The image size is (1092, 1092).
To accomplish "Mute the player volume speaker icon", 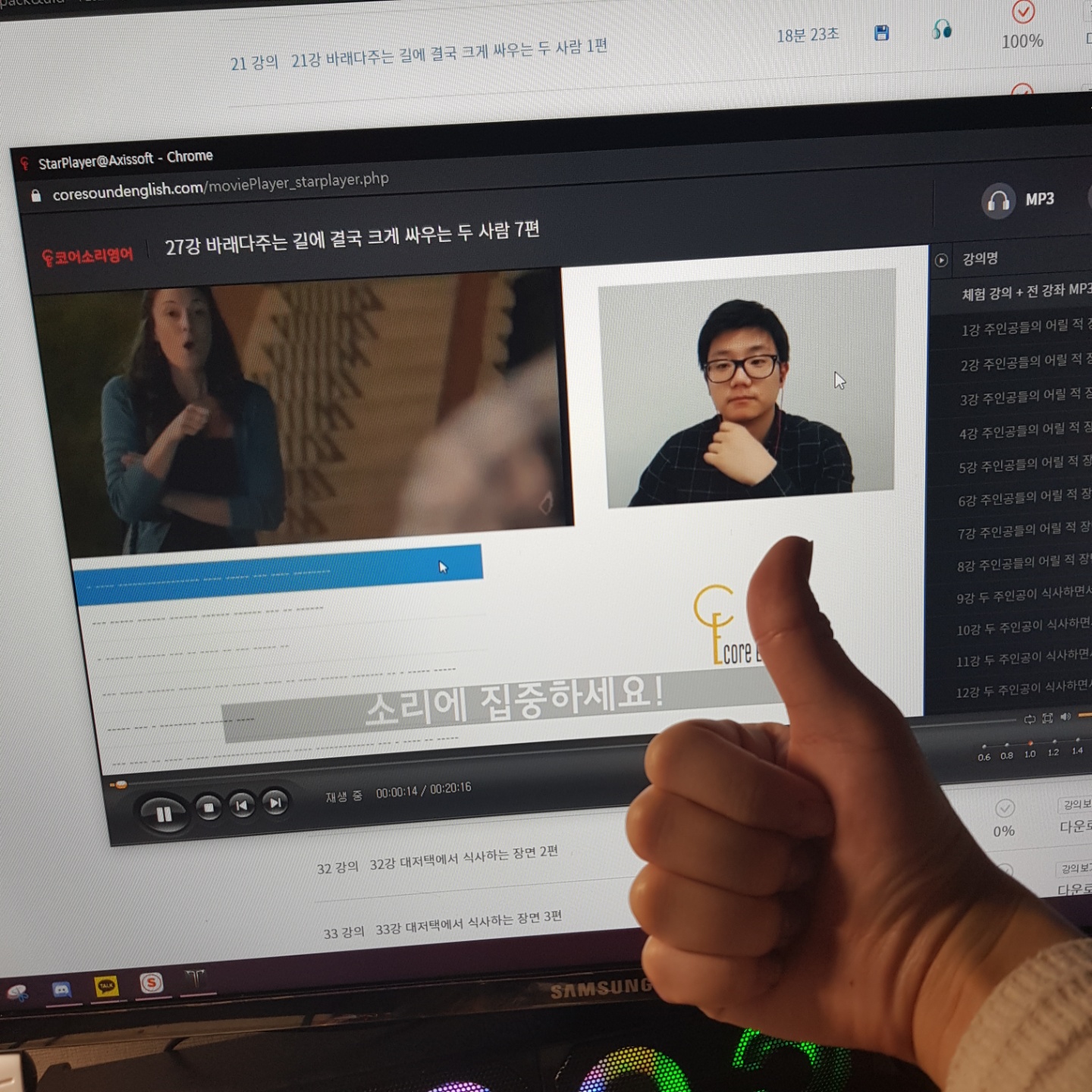I will pyautogui.click(x=1065, y=716).
